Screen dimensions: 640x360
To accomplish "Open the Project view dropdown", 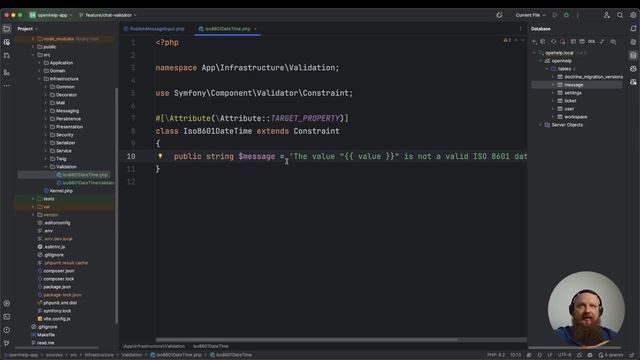I will [27, 29].
